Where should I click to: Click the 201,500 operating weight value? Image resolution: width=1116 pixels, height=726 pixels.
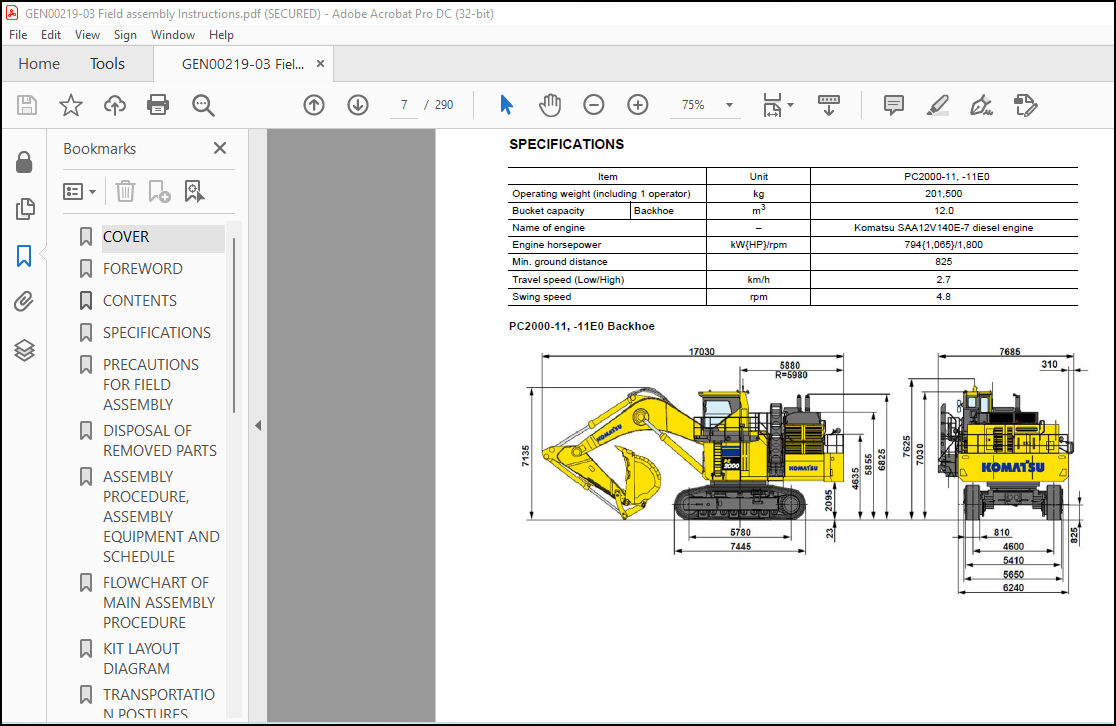[944, 194]
